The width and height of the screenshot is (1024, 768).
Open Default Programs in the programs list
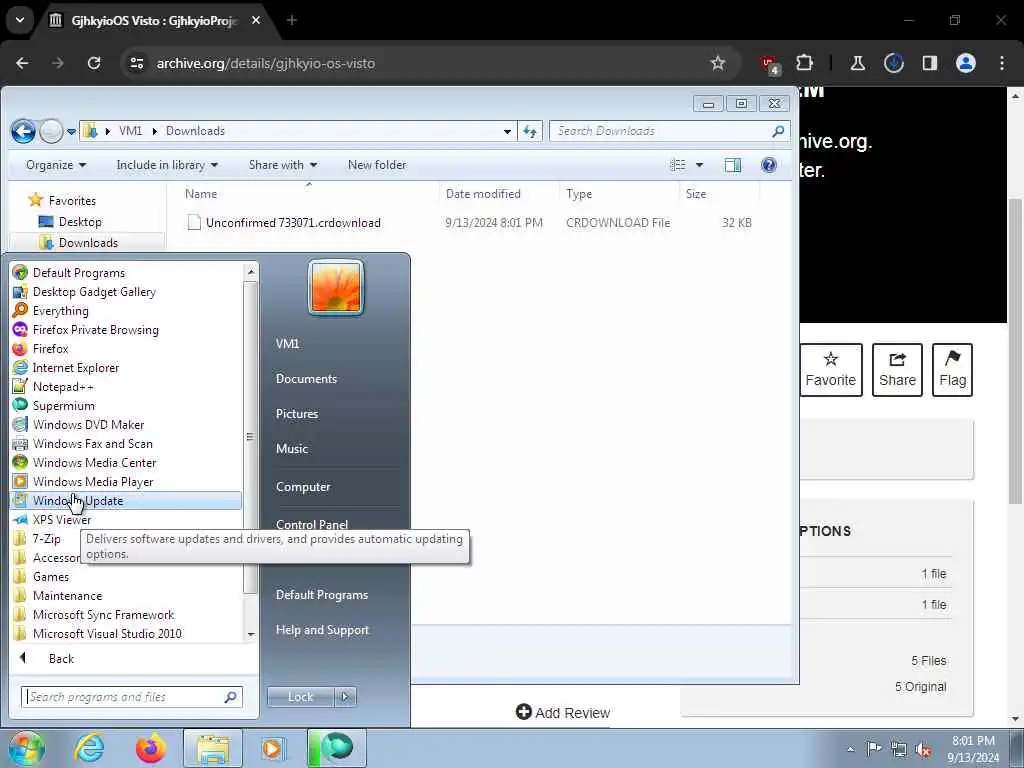tap(78, 273)
